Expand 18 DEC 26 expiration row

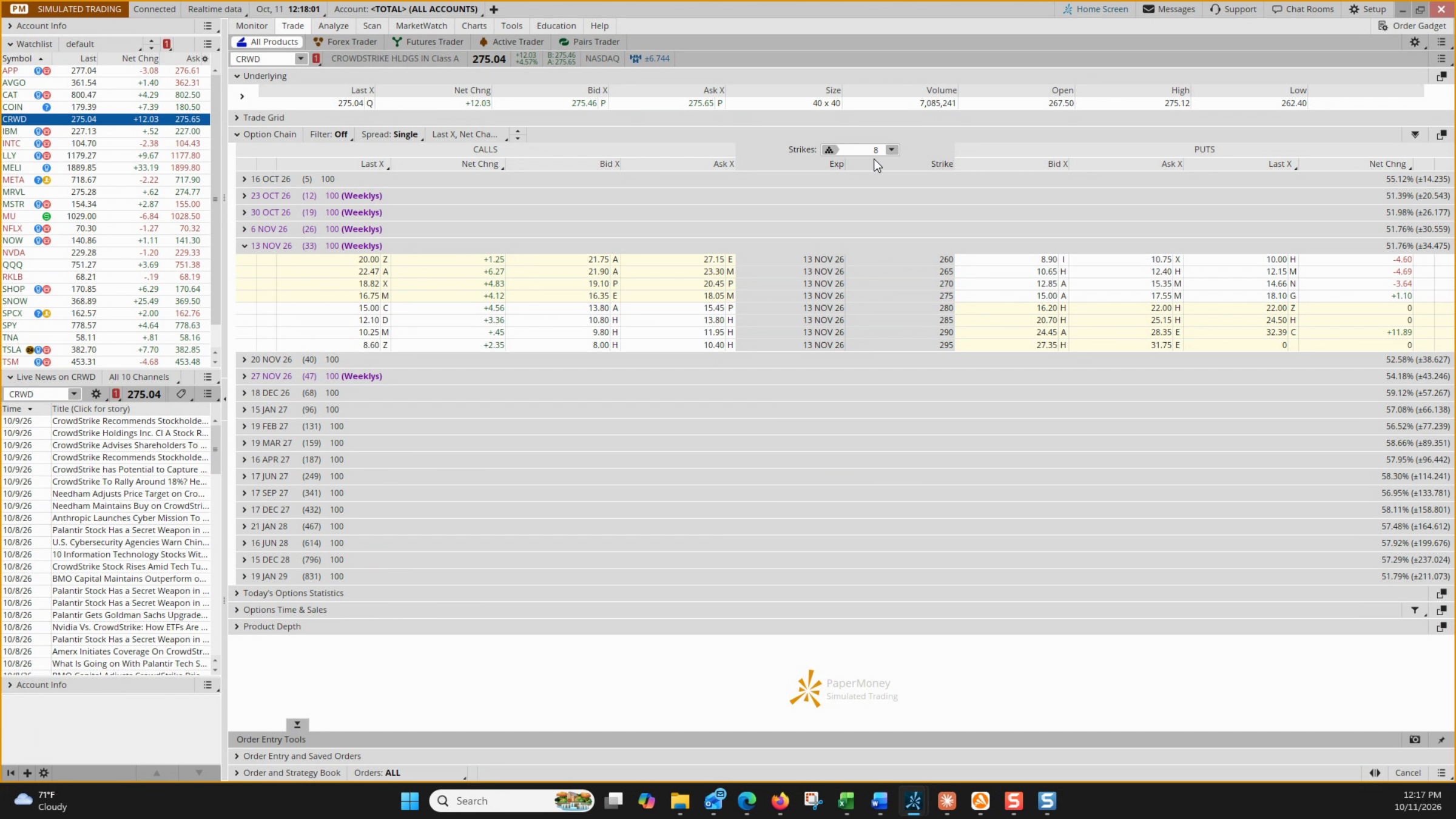(x=244, y=393)
